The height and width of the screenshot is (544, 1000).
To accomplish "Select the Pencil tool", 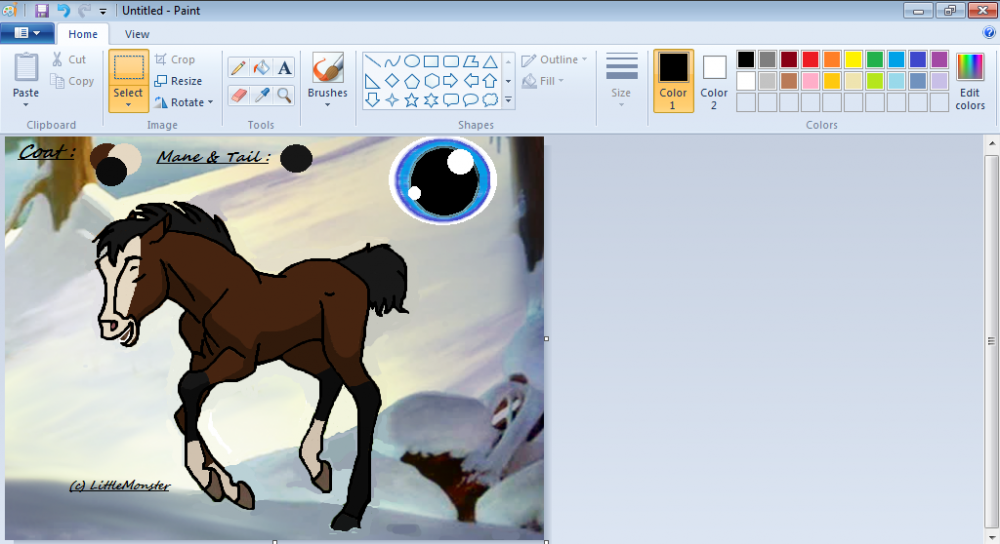I will pyautogui.click(x=239, y=68).
